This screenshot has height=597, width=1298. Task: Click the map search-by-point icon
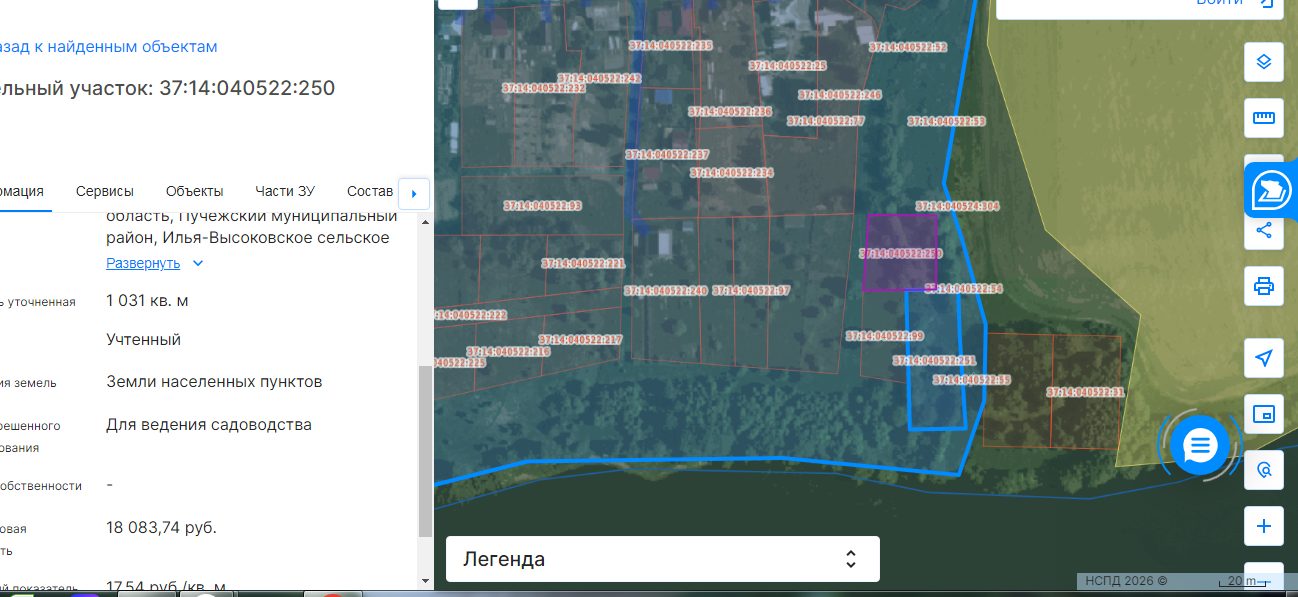click(x=1264, y=470)
